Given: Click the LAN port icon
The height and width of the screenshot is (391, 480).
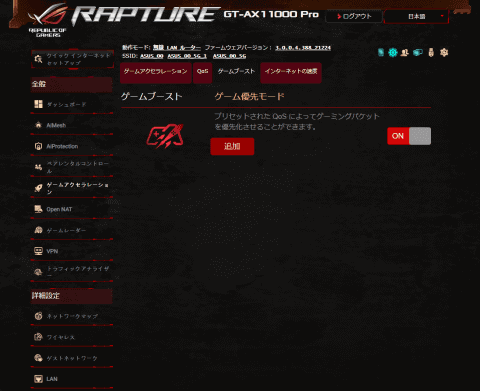Looking at the screenshot, I should click(38, 379).
